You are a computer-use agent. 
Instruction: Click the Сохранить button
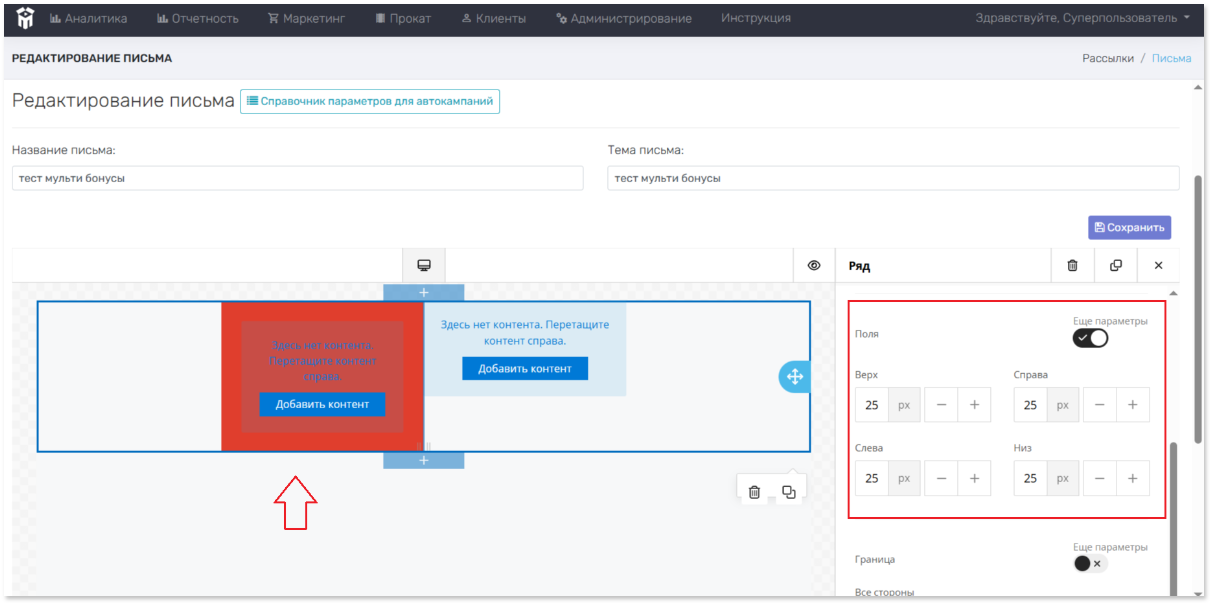(x=1130, y=227)
